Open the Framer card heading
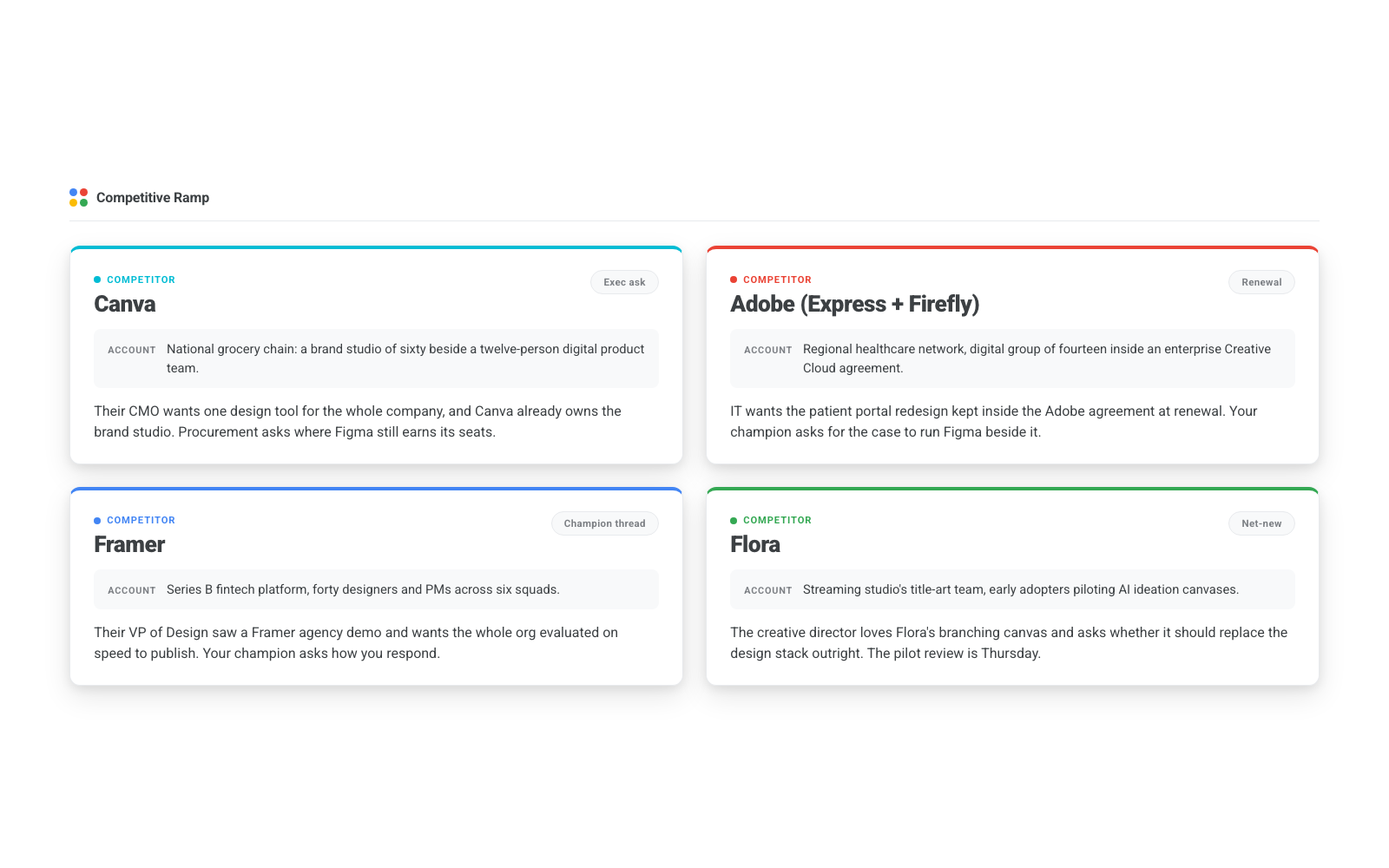The width and height of the screenshot is (1389, 868). (x=129, y=544)
